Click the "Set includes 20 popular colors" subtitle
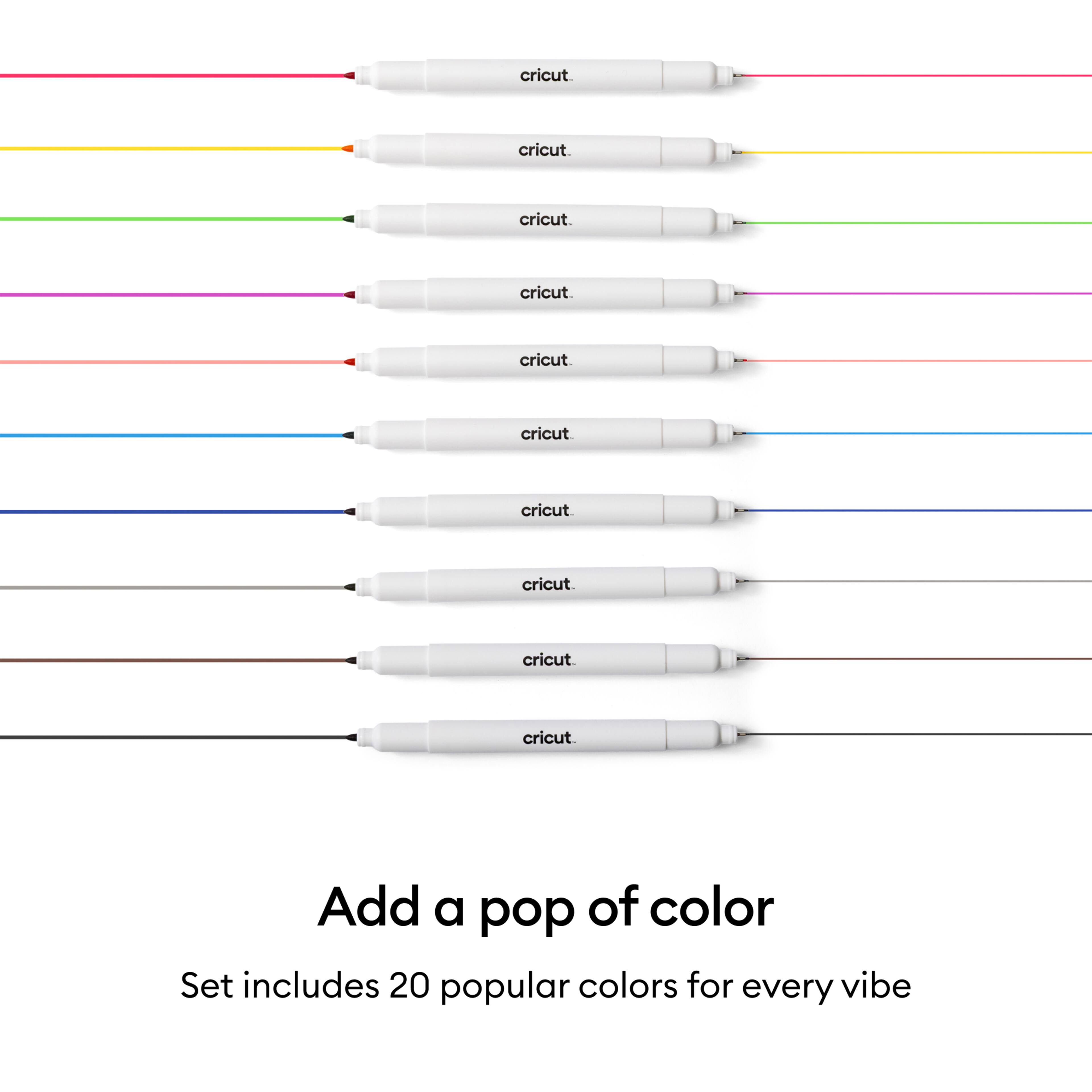Viewport: 1092px width, 1092px height. point(545,986)
